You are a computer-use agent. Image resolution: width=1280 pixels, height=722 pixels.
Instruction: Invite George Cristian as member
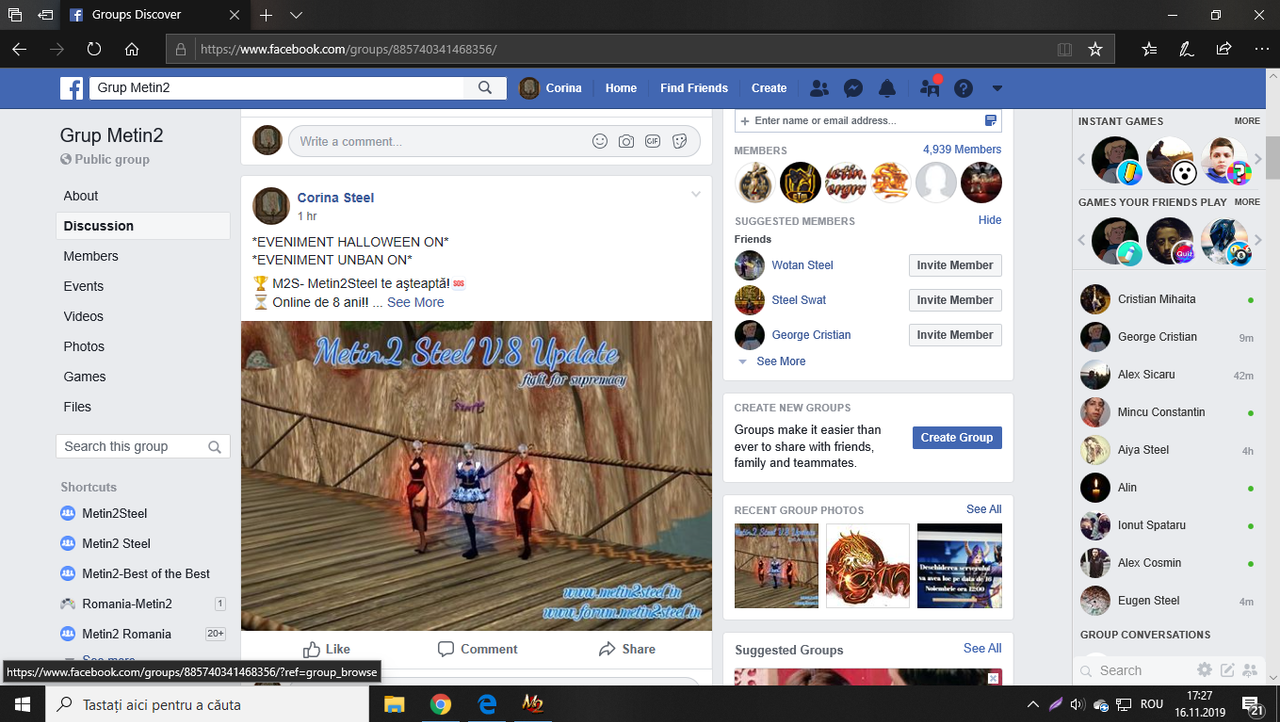(955, 335)
